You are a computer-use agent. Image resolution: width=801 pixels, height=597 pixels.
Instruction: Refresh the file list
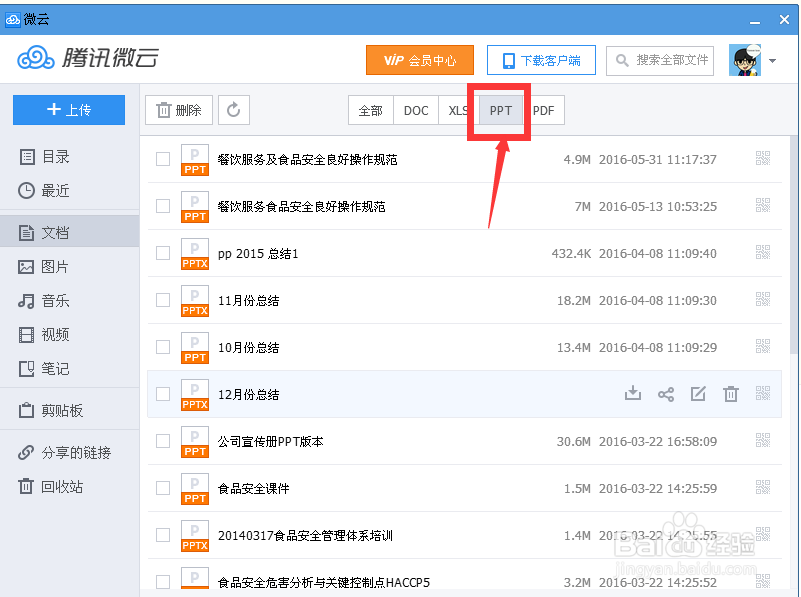tap(233, 110)
